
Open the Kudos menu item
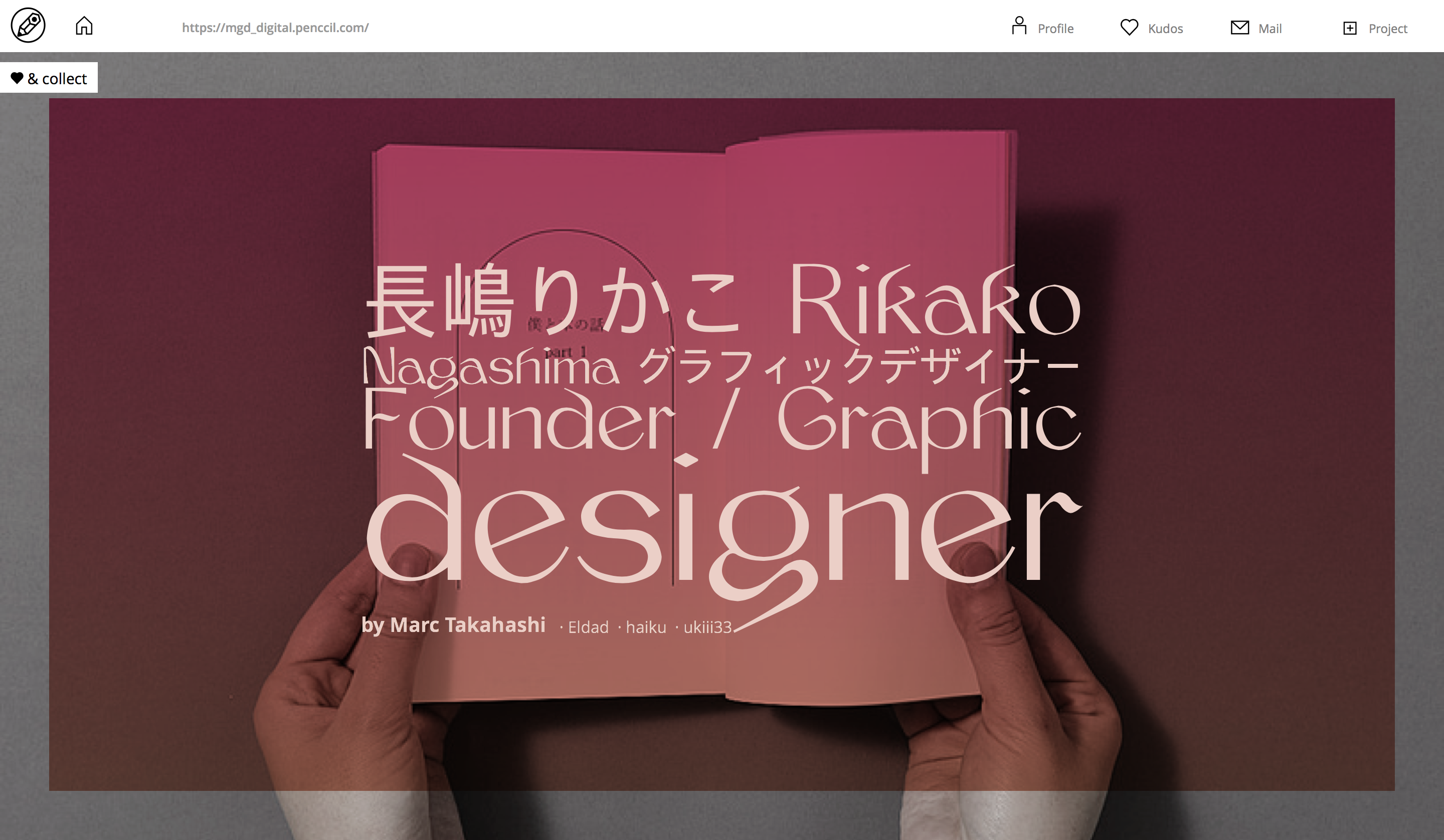click(1166, 29)
